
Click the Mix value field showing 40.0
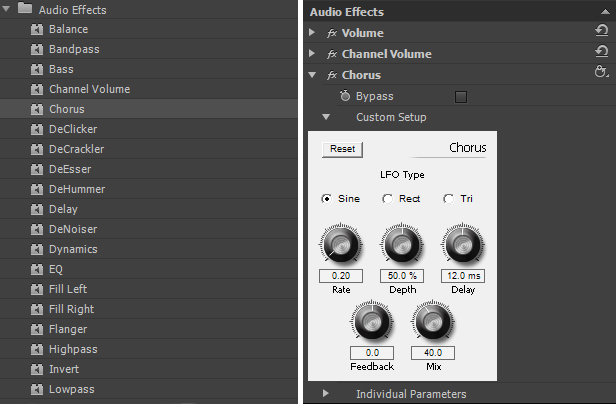click(433, 353)
